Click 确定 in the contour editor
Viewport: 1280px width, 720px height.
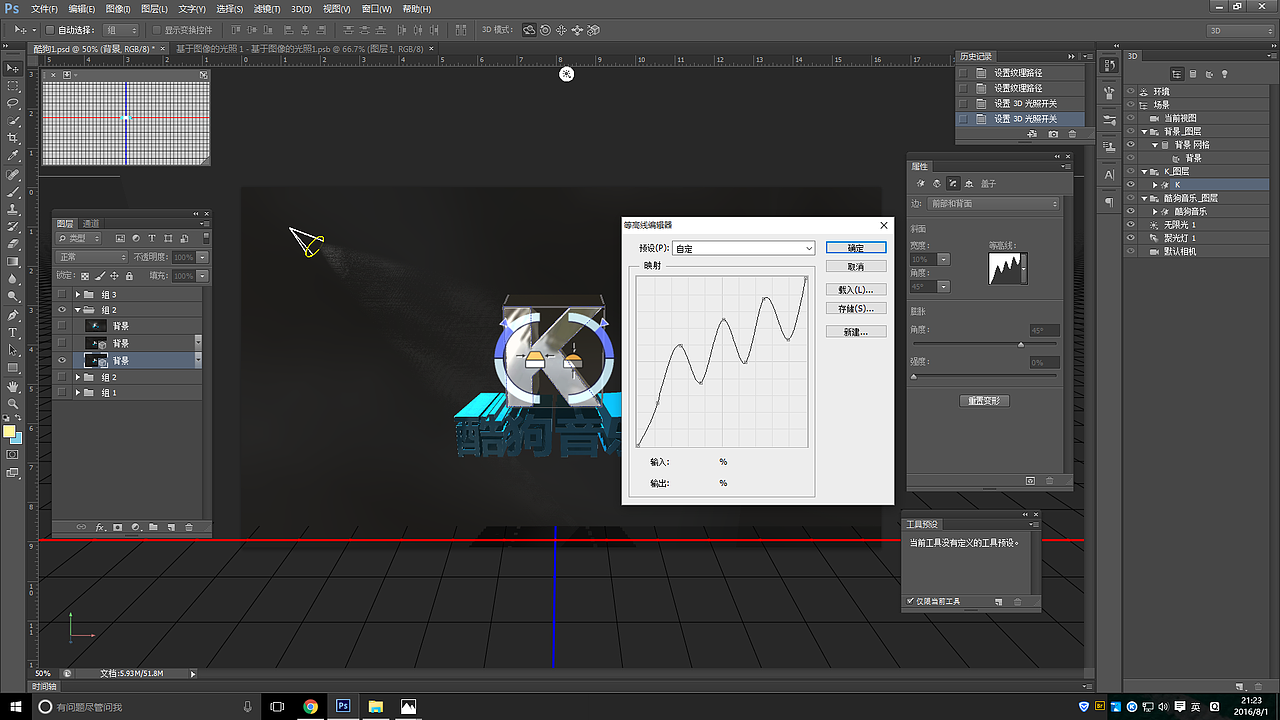click(856, 248)
